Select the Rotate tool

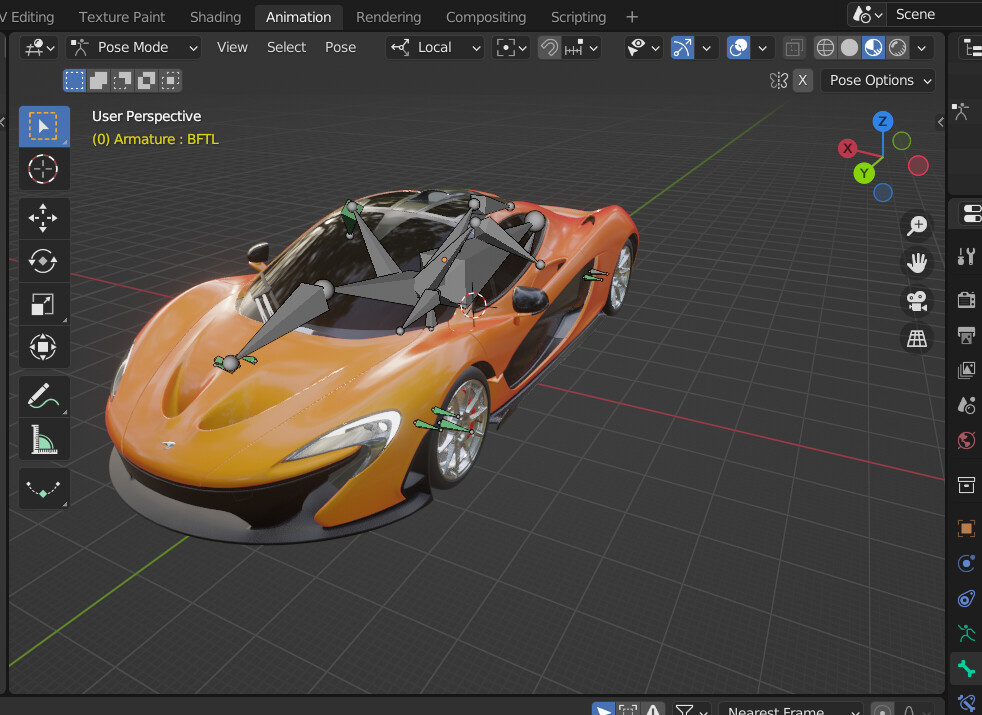point(43,261)
